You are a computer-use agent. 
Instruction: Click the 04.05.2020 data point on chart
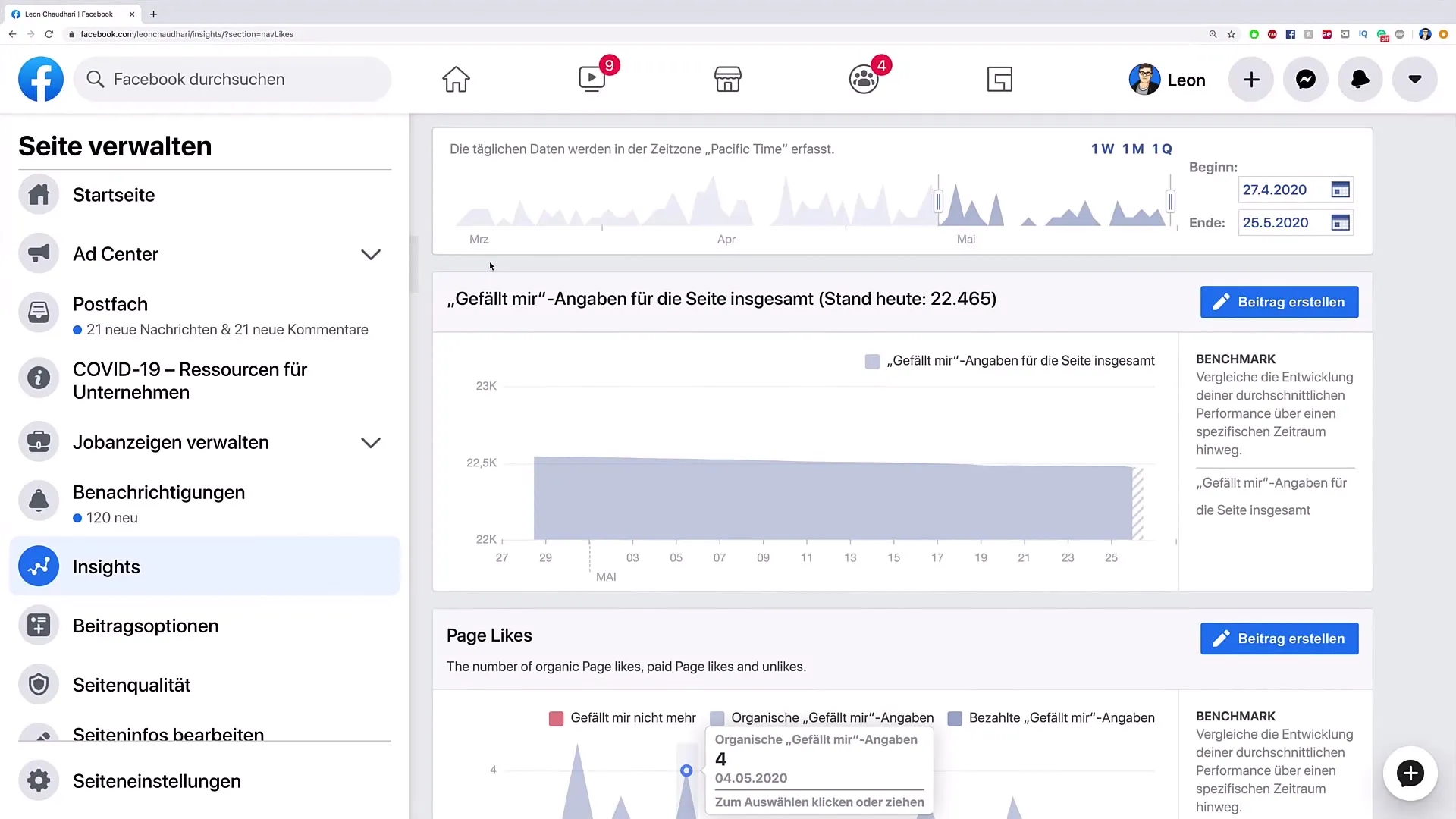pyautogui.click(x=686, y=770)
